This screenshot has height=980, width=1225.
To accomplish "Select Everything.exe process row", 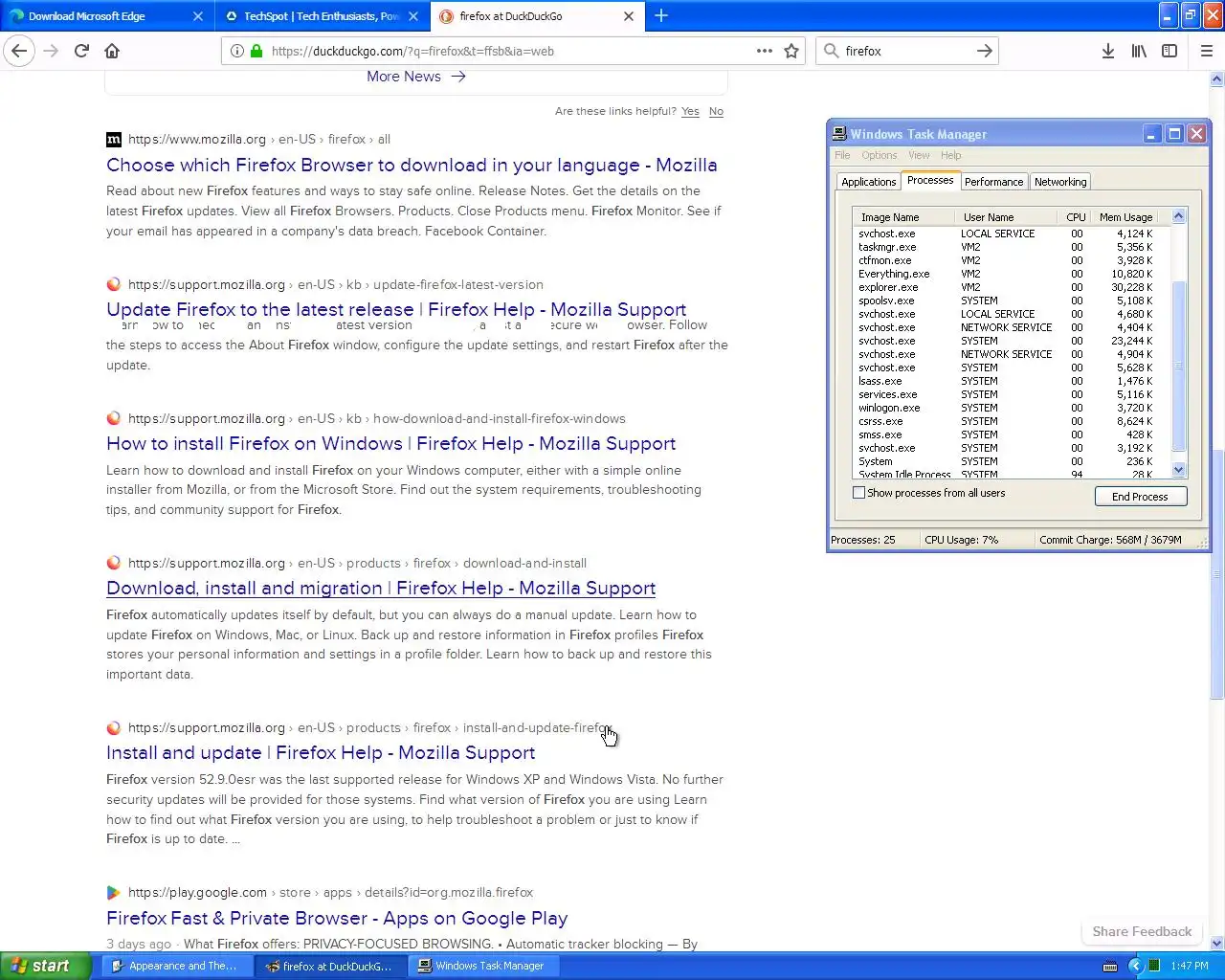I will click(x=1011, y=274).
